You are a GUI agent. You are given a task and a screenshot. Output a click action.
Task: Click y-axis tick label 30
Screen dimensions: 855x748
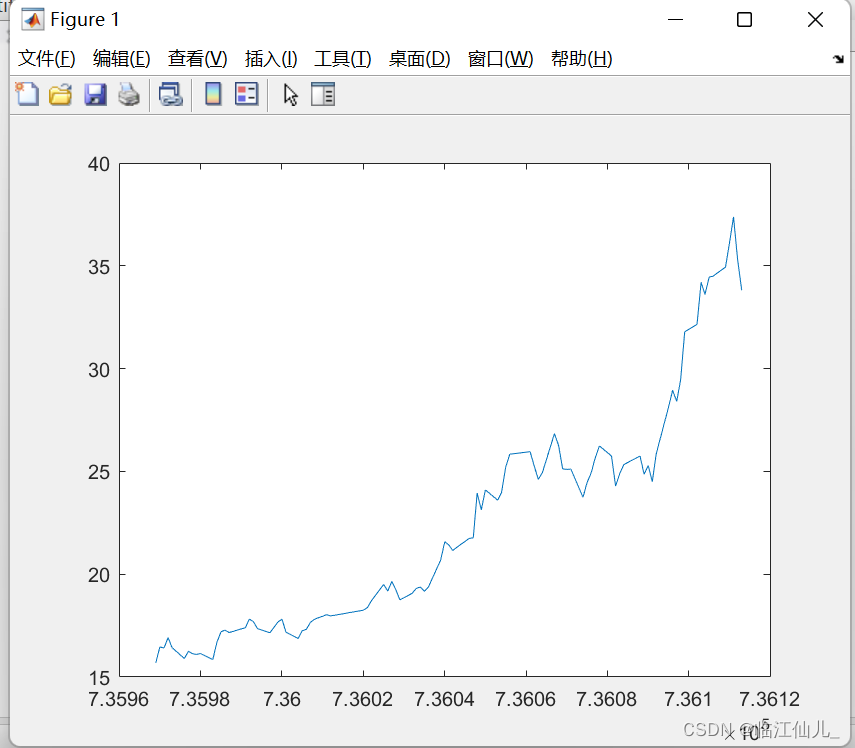click(x=99, y=370)
